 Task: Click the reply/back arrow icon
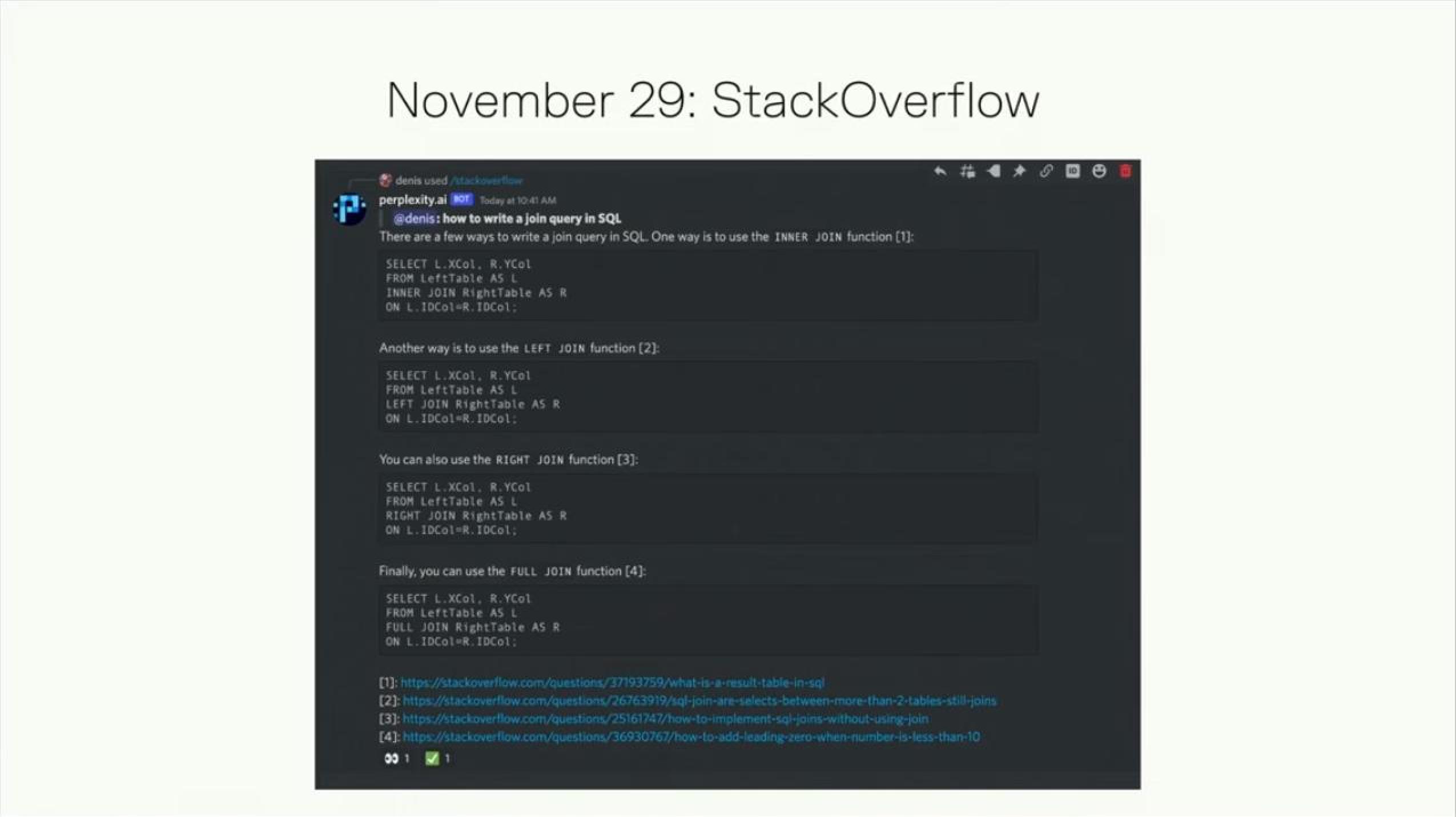point(938,171)
